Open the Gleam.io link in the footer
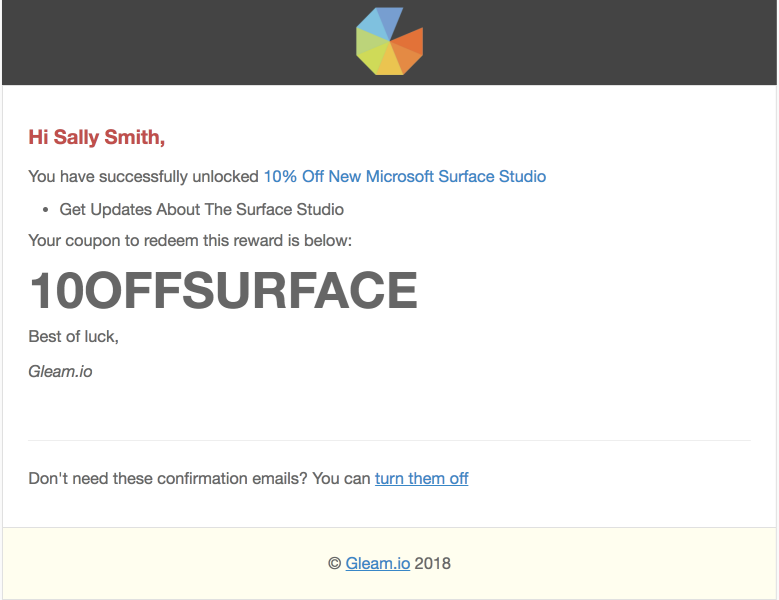Screen dimensions: 779x600 pyautogui.click(x=378, y=563)
